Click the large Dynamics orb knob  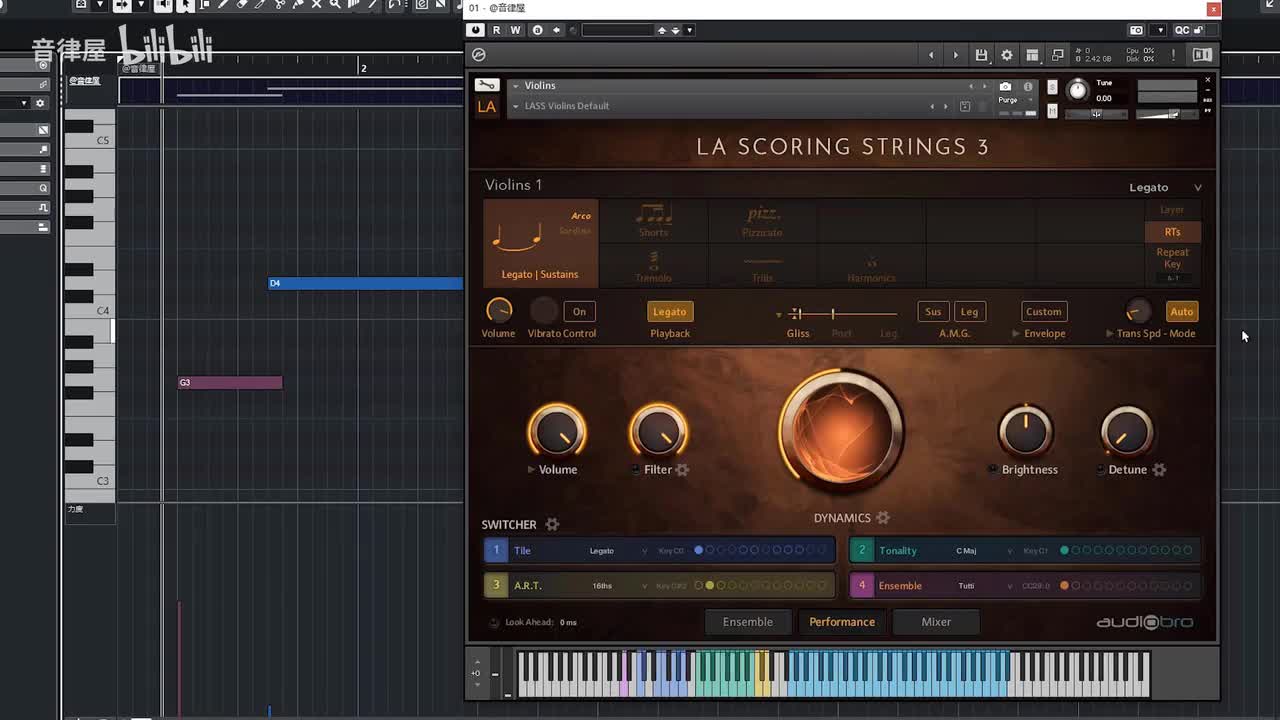coord(841,431)
